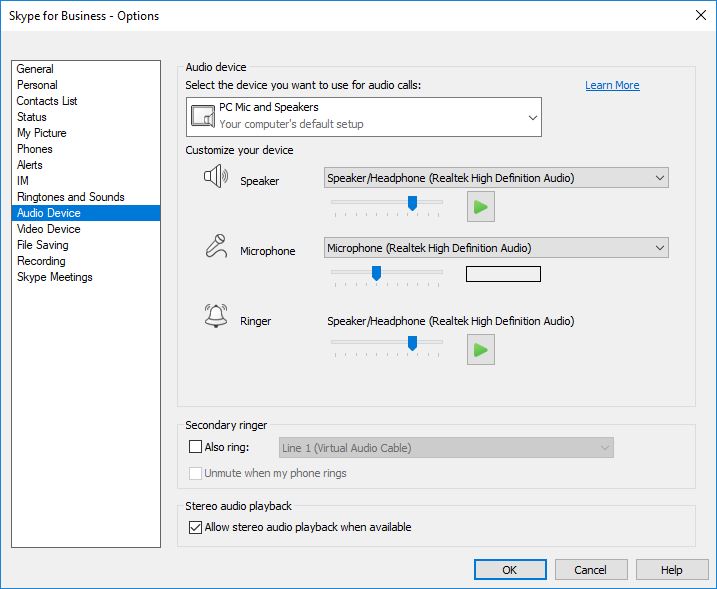Open Recording options

coord(86,261)
